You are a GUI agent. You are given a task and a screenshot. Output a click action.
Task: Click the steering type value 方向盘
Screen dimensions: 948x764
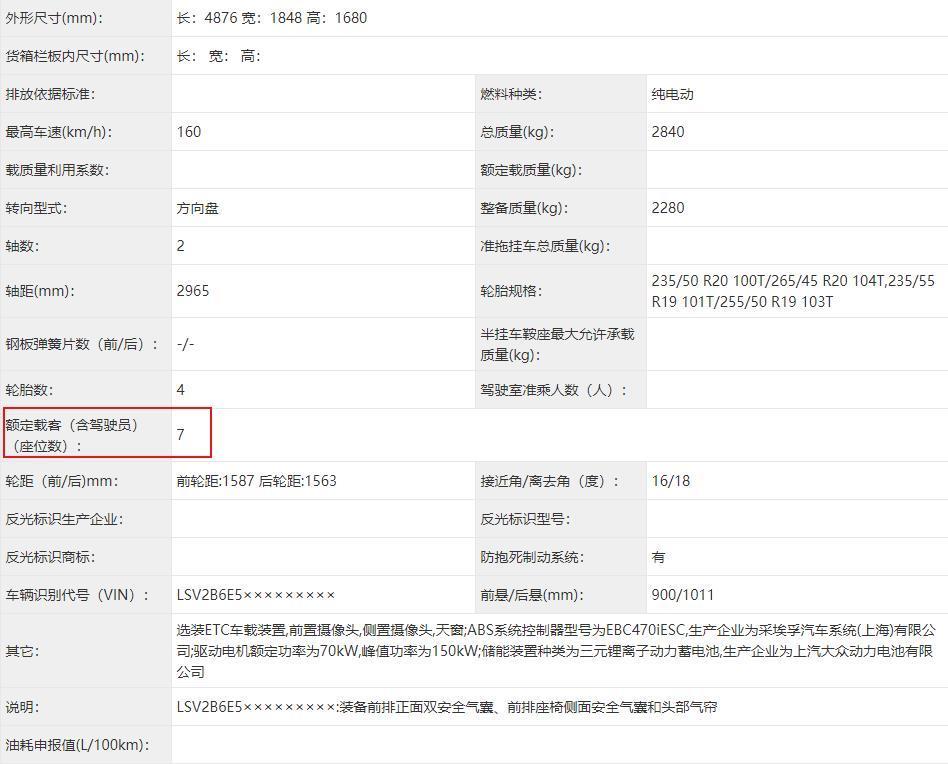click(x=198, y=208)
